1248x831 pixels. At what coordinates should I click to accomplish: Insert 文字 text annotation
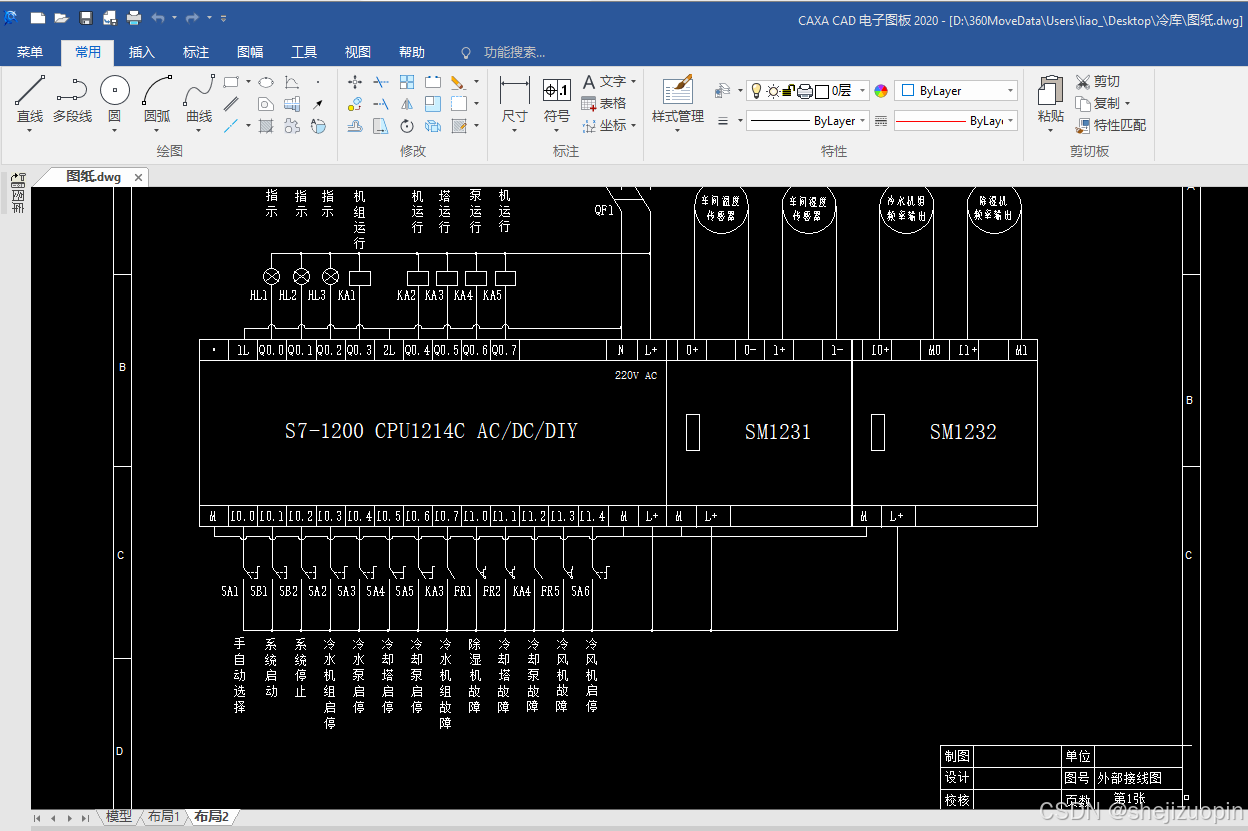604,82
